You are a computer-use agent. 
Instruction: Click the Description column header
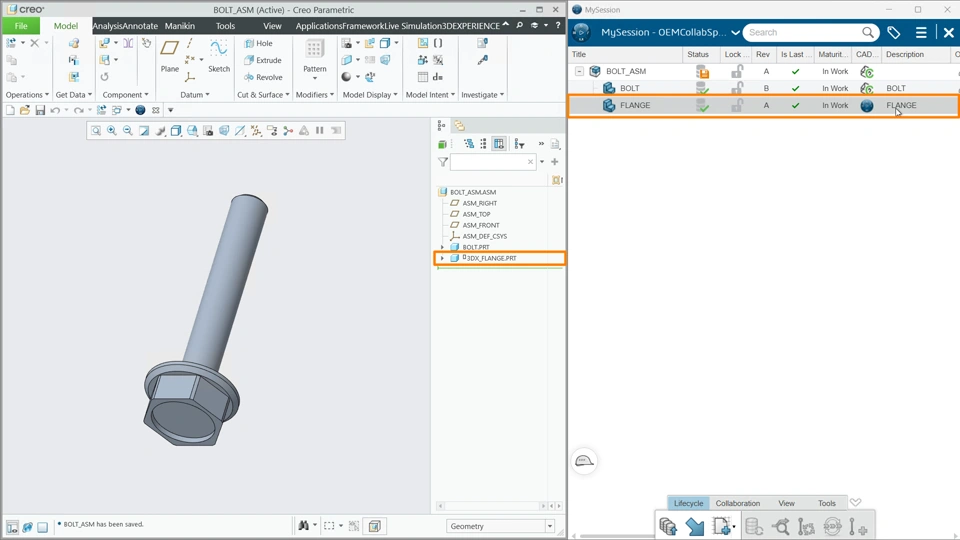(x=904, y=54)
